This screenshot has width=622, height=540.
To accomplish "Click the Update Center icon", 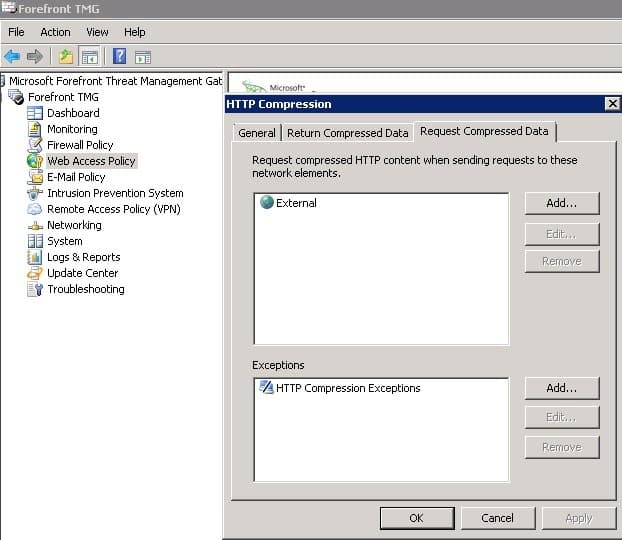I will pos(35,273).
